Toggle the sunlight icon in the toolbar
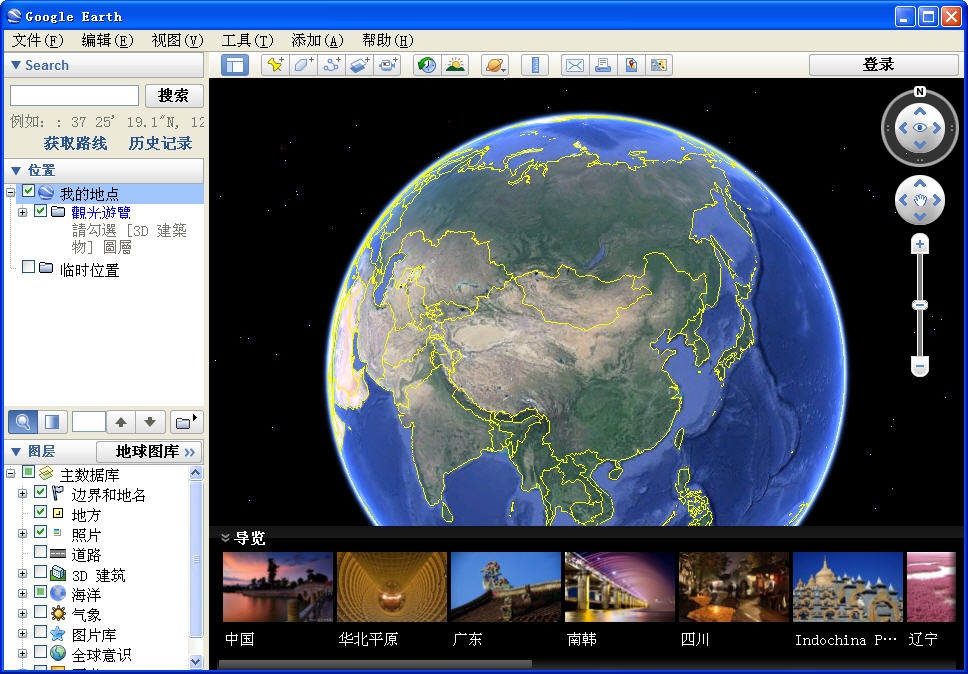Viewport: 968px width, 674px height. (x=455, y=65)
